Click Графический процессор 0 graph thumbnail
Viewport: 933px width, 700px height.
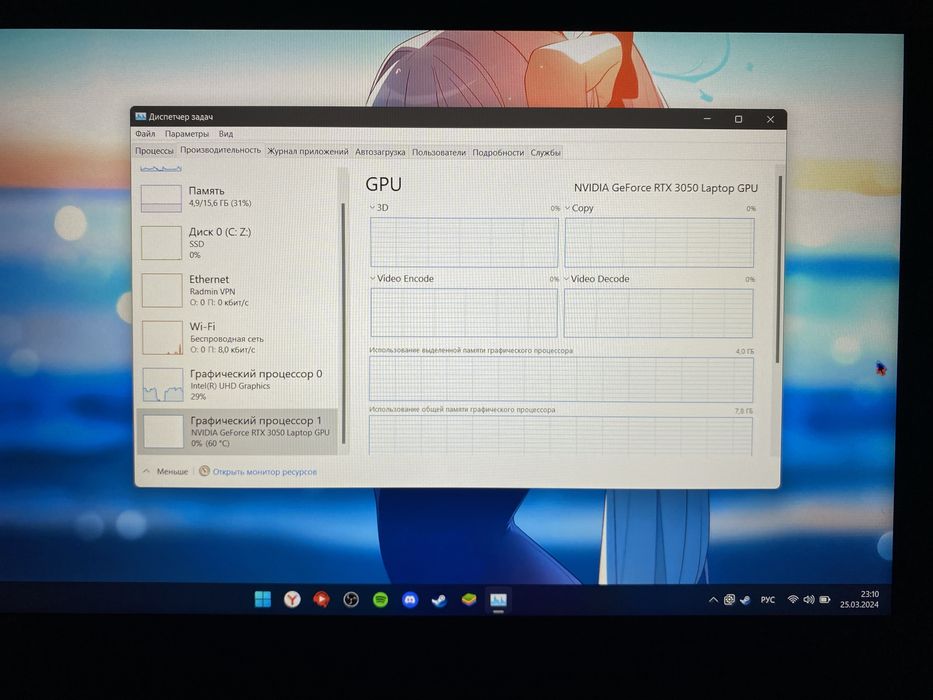(162, 385)
